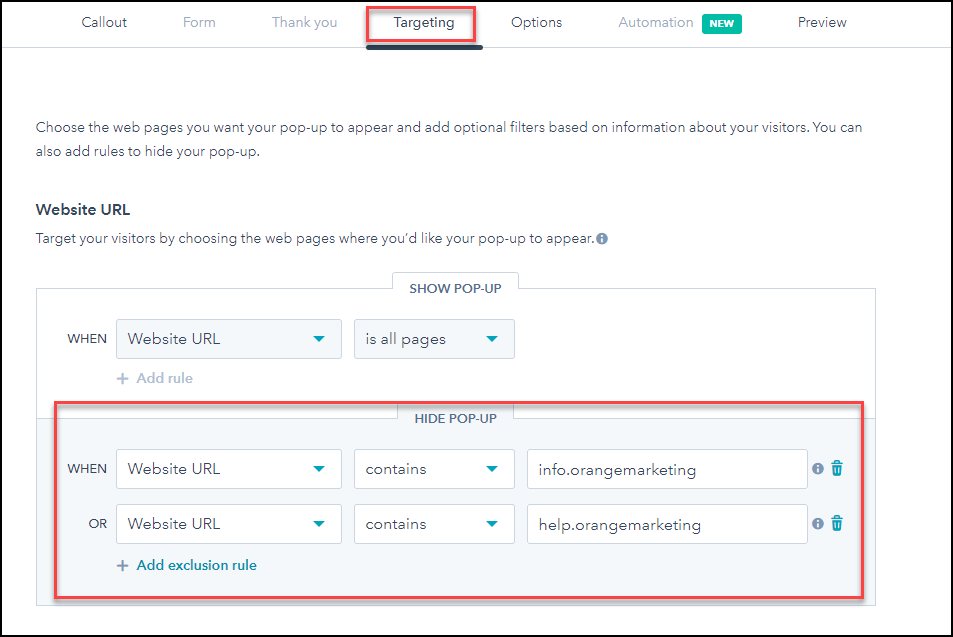Viewport: 953px width, 637px height.
Task: Switch to the Callout tab
Action: (x=104, y=21)
